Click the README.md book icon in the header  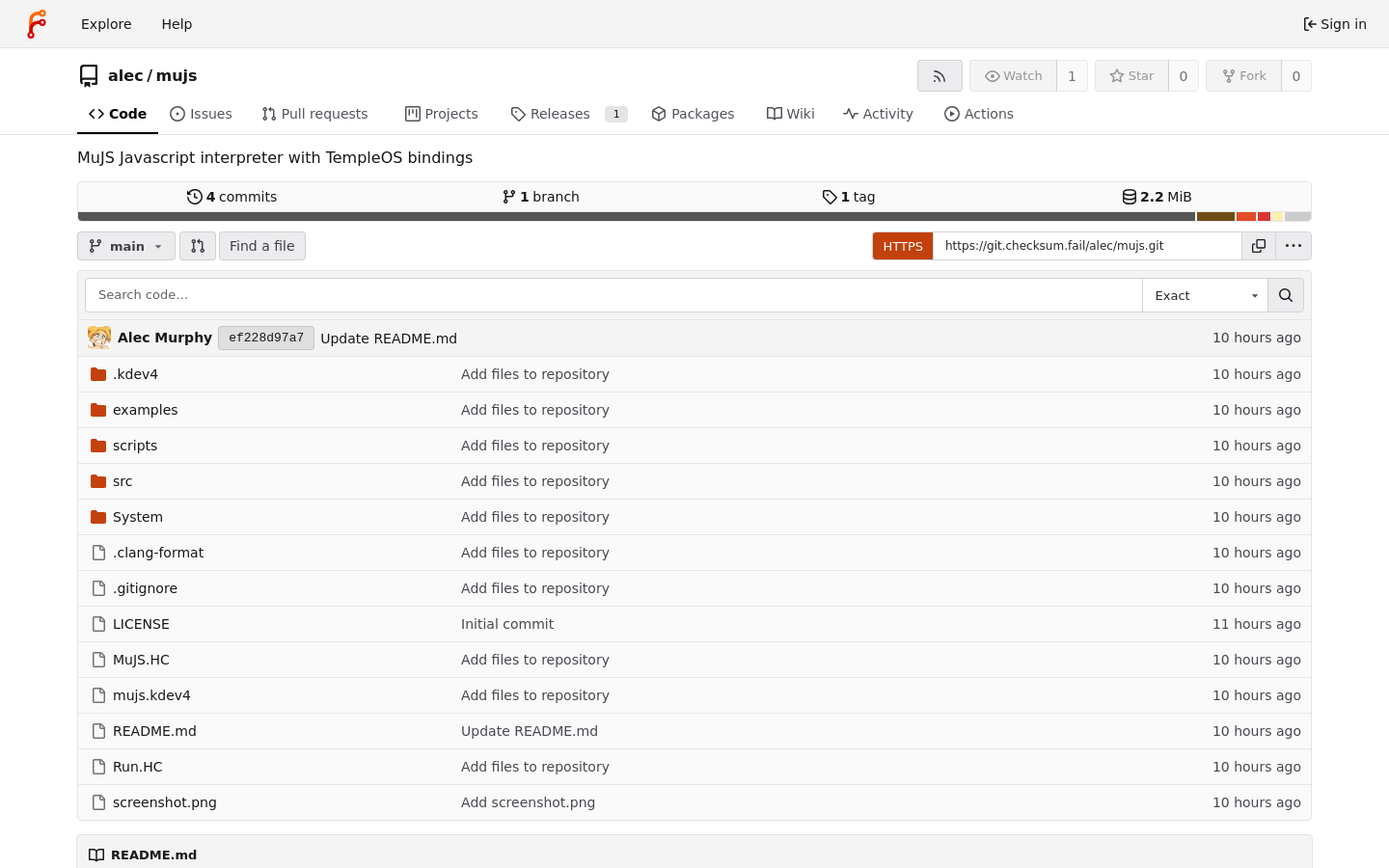click(96, 854)
